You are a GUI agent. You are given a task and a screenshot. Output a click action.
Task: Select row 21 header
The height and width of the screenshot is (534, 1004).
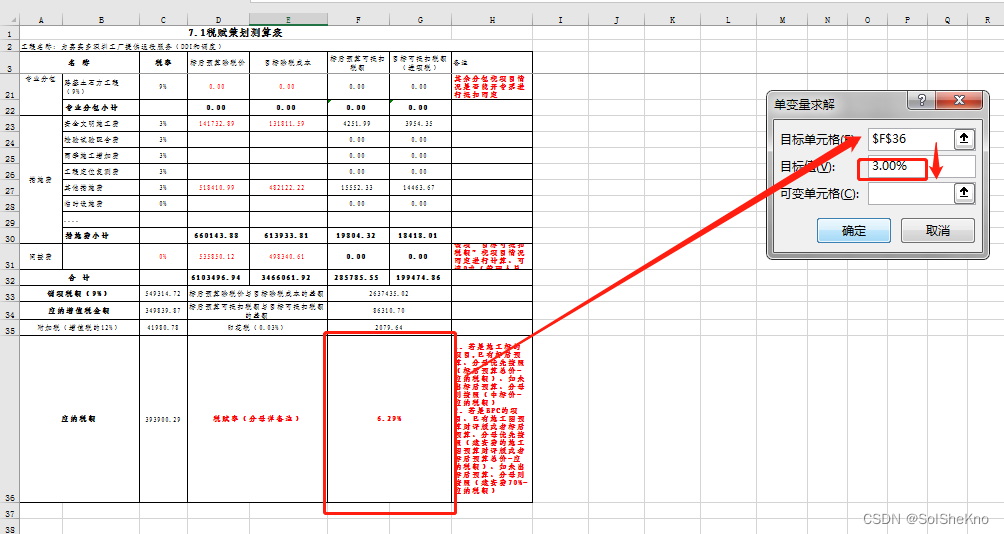click(x=10, y=86)
